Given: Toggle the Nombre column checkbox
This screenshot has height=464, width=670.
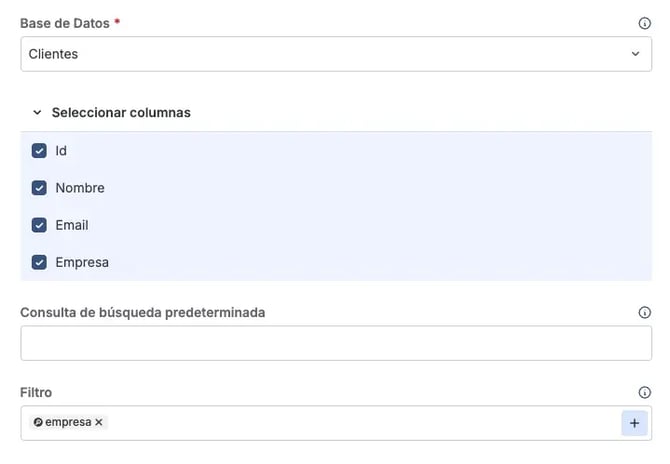Looking at the screenshot, I should 39,188.
